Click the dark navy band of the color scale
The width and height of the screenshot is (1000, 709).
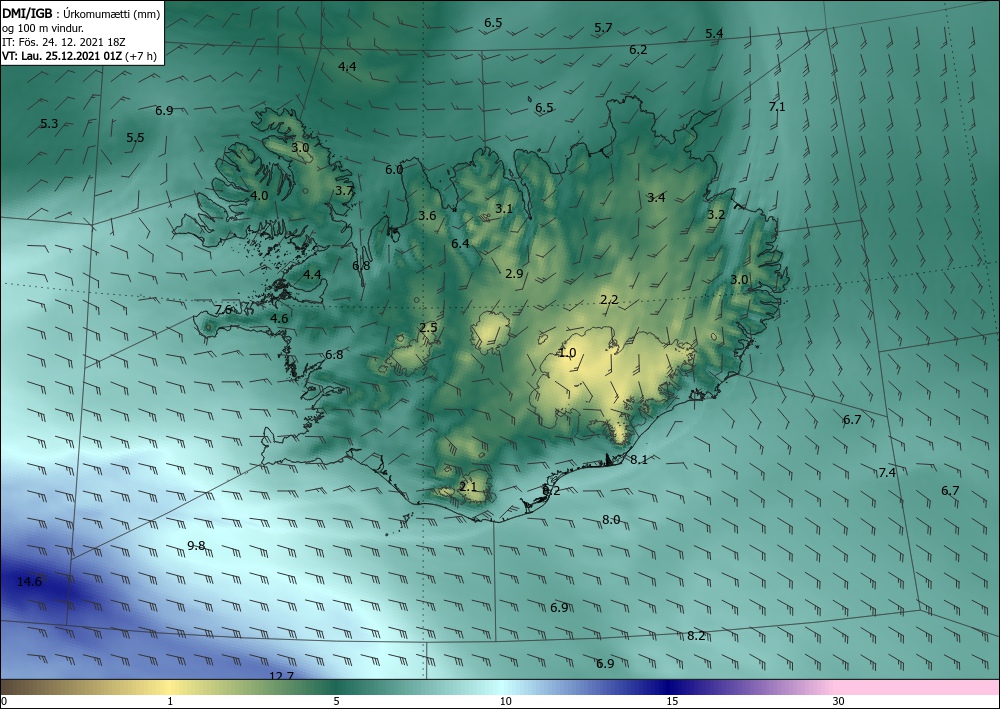666,687
